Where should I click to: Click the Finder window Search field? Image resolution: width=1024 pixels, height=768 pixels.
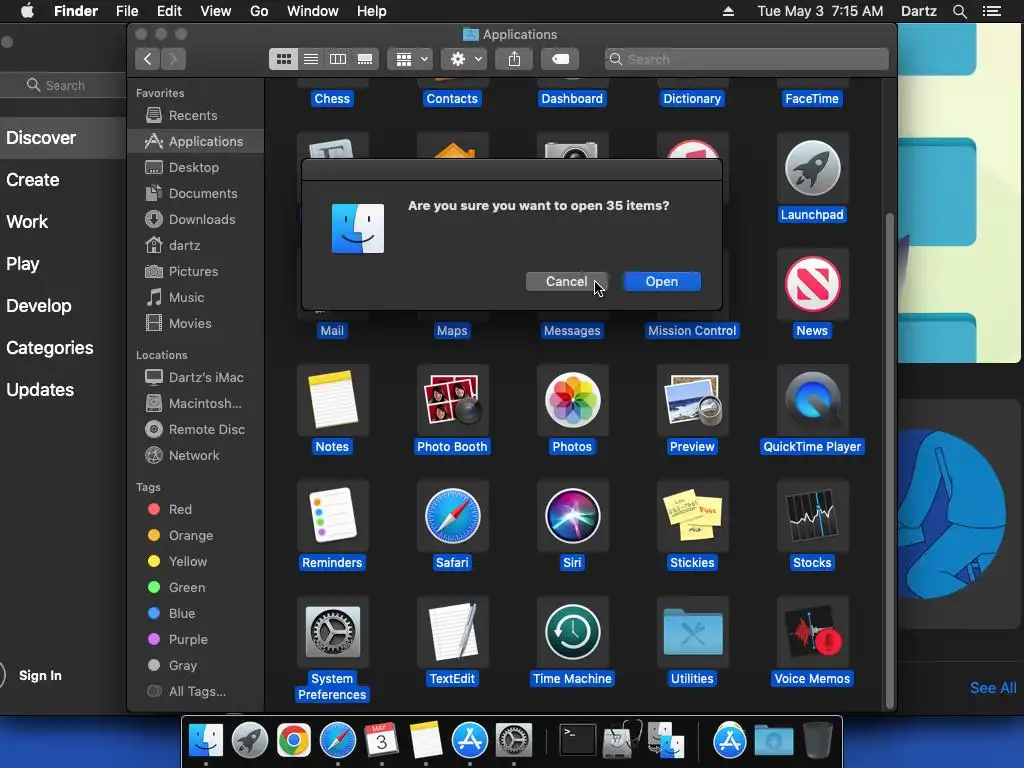pyautogui.click(x=746, y=59)
